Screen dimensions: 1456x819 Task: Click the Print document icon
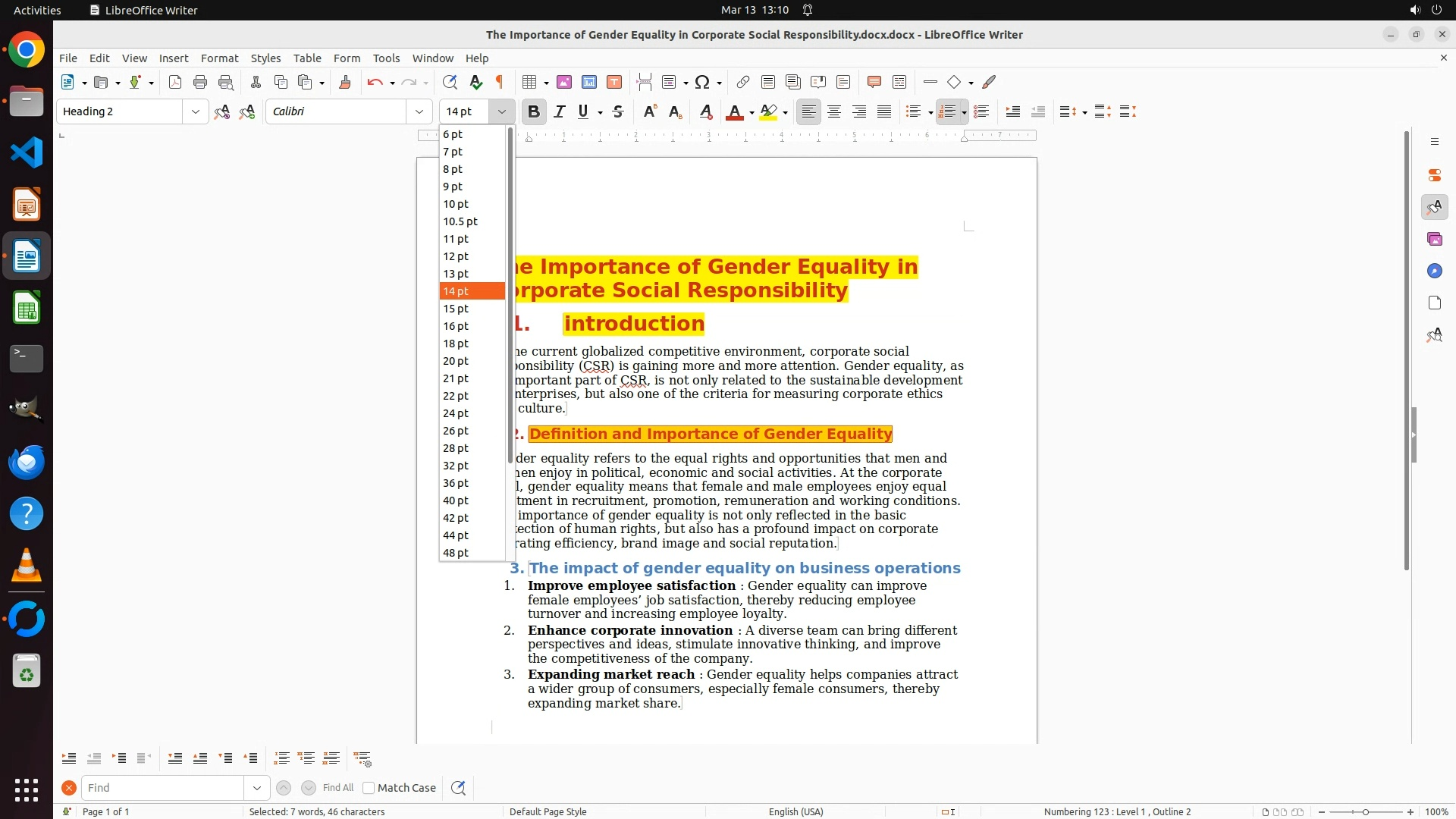tap(200, 83)
